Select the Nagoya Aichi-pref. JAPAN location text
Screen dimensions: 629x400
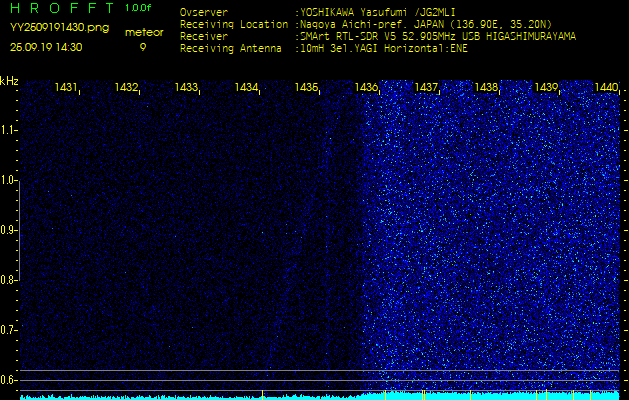(426, 24)
